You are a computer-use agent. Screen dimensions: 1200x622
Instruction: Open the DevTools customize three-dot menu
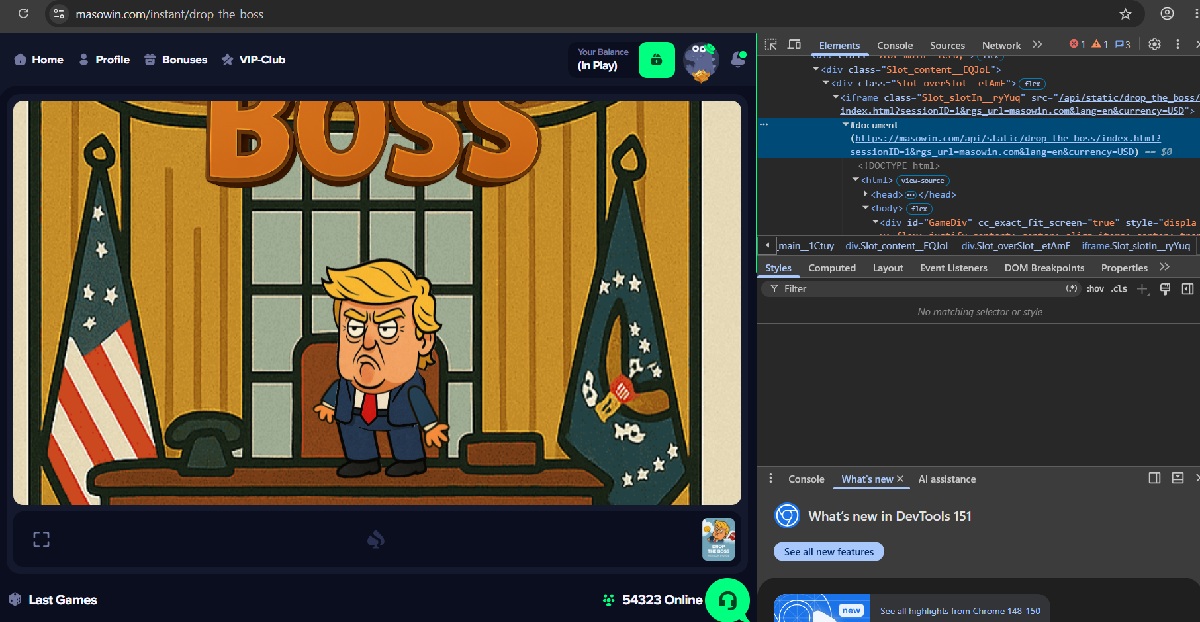point(1177,44)
